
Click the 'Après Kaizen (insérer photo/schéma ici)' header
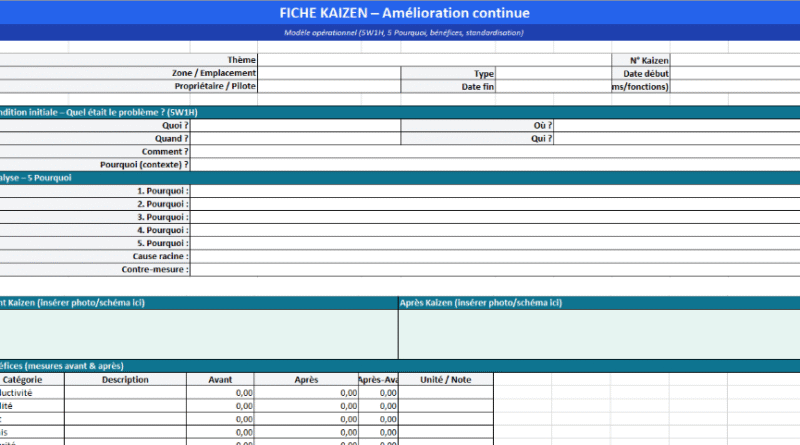click(x=599, y=303)
